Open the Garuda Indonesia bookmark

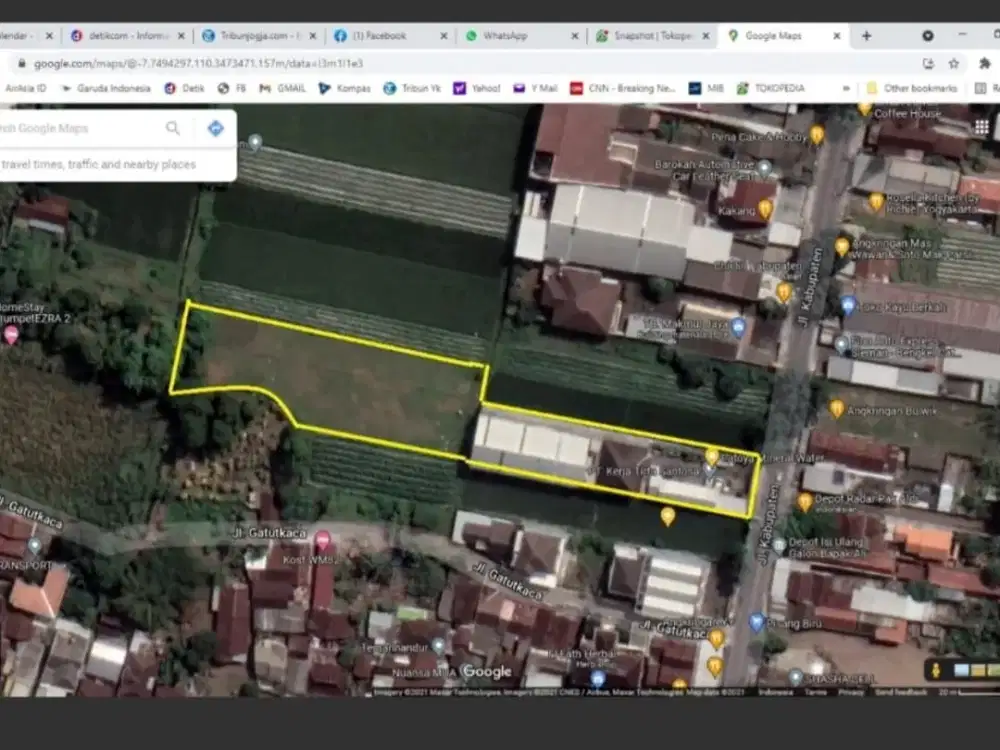click(106, 88)
